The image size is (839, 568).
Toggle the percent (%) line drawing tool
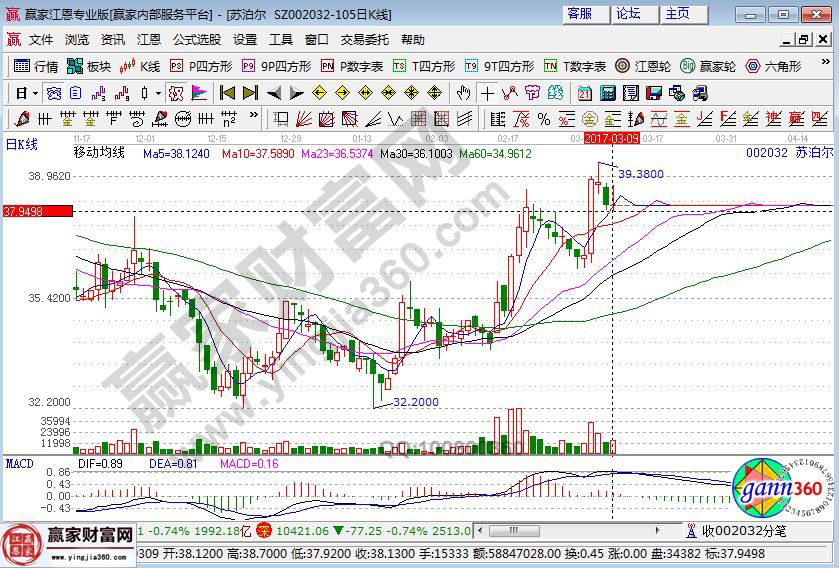coord(544,119)
